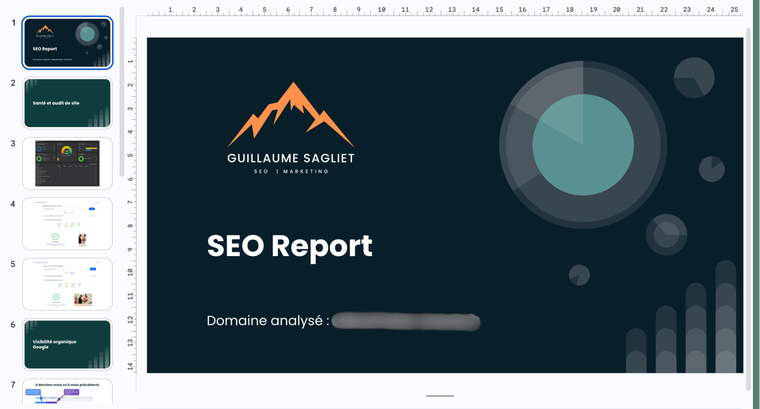Click the SEO Report title text
Viewport: 760px width, 409px height.
click(289, 247)
